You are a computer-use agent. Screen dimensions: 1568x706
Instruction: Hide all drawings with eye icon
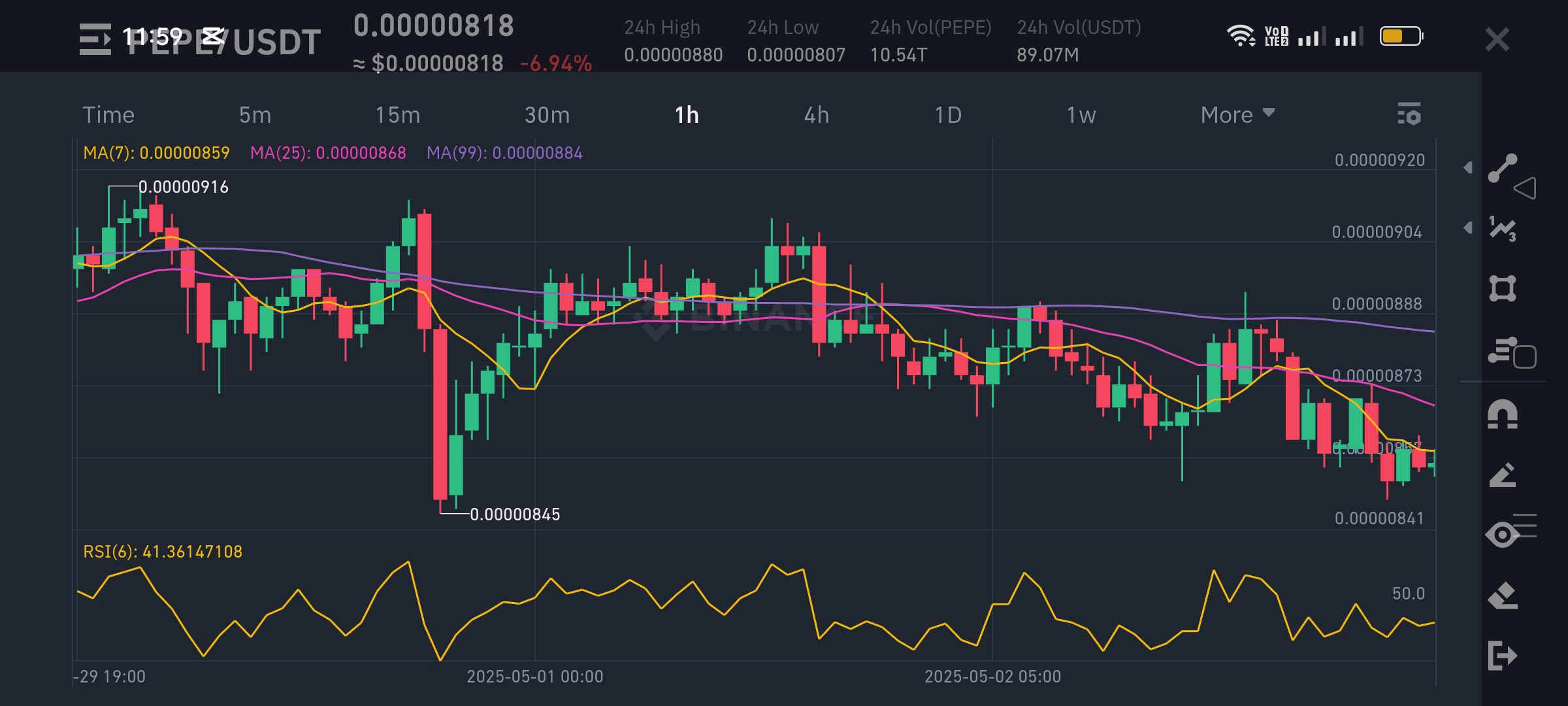pos(1502,535)
